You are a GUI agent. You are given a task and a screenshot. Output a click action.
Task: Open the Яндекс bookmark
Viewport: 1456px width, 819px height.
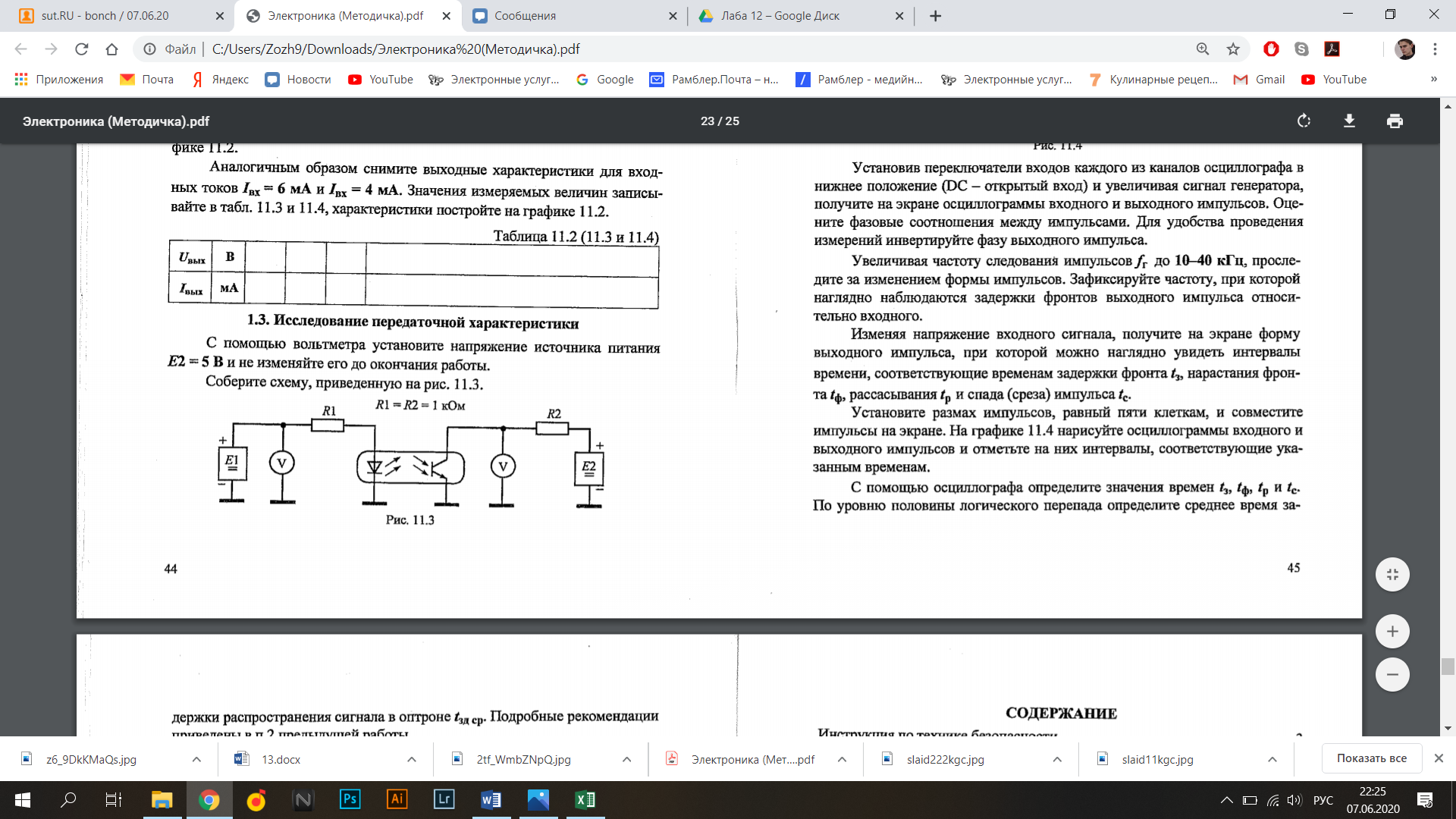(x=221, y=80)
